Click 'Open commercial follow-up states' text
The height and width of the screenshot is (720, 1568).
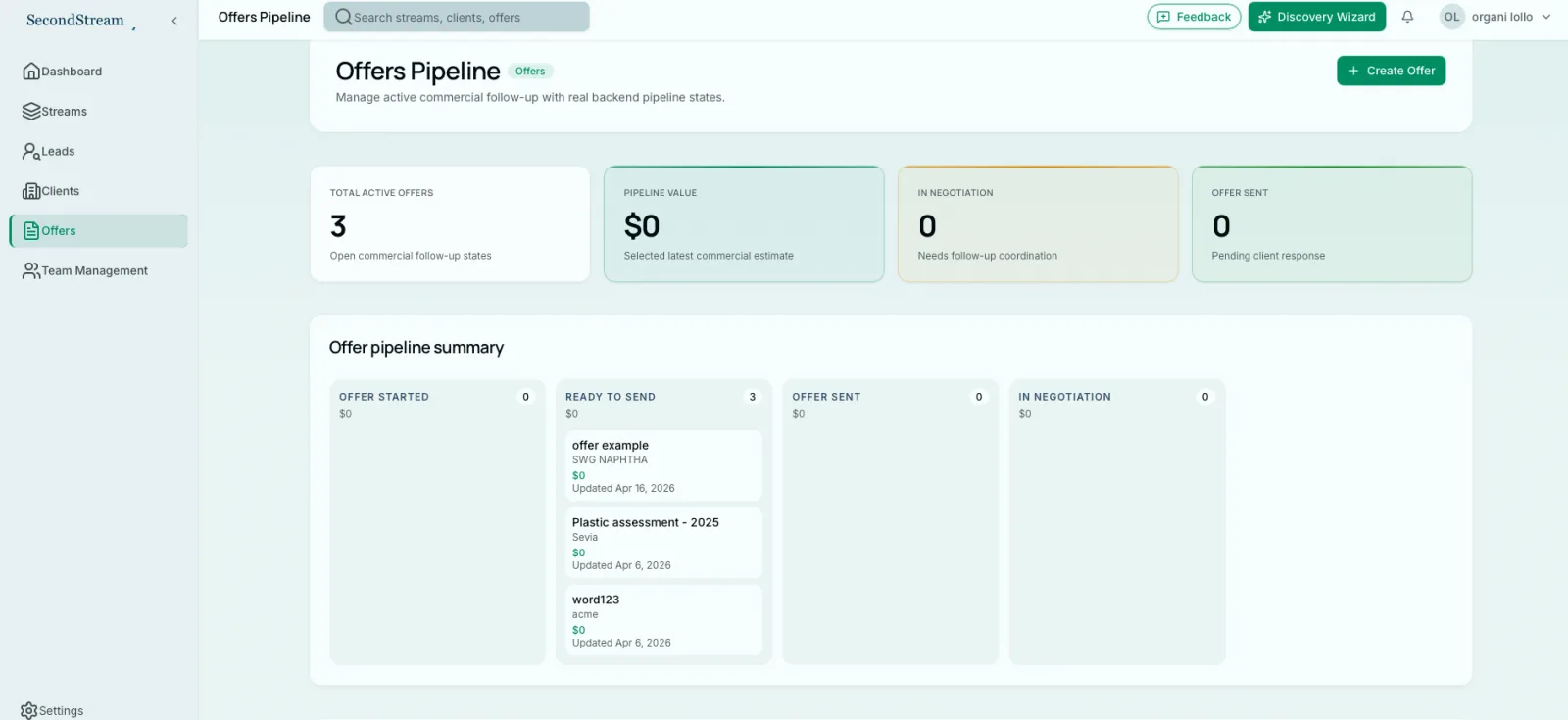411,256
